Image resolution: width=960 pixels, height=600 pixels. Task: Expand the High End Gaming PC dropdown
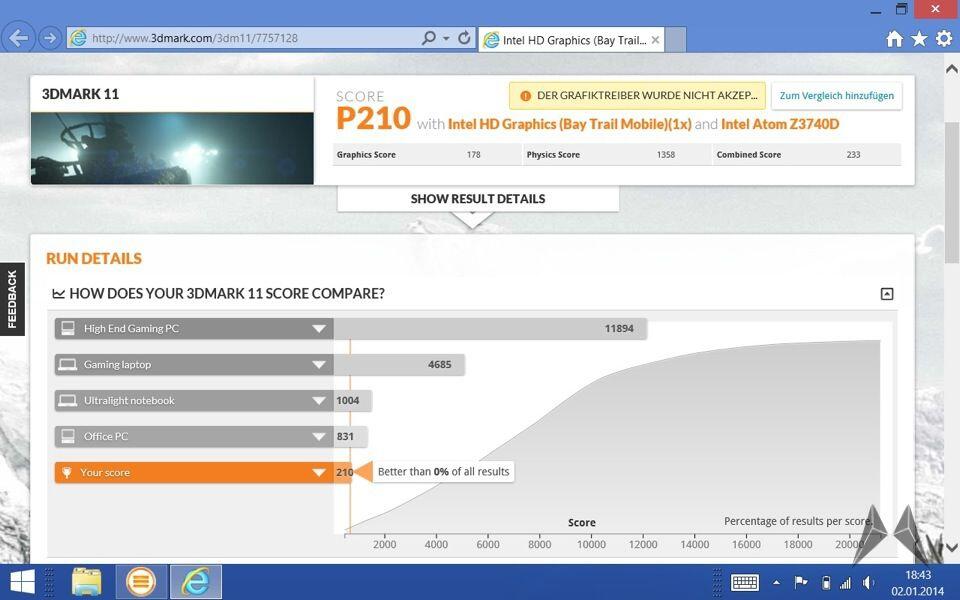pyautogui.click(x=319, y=329)
